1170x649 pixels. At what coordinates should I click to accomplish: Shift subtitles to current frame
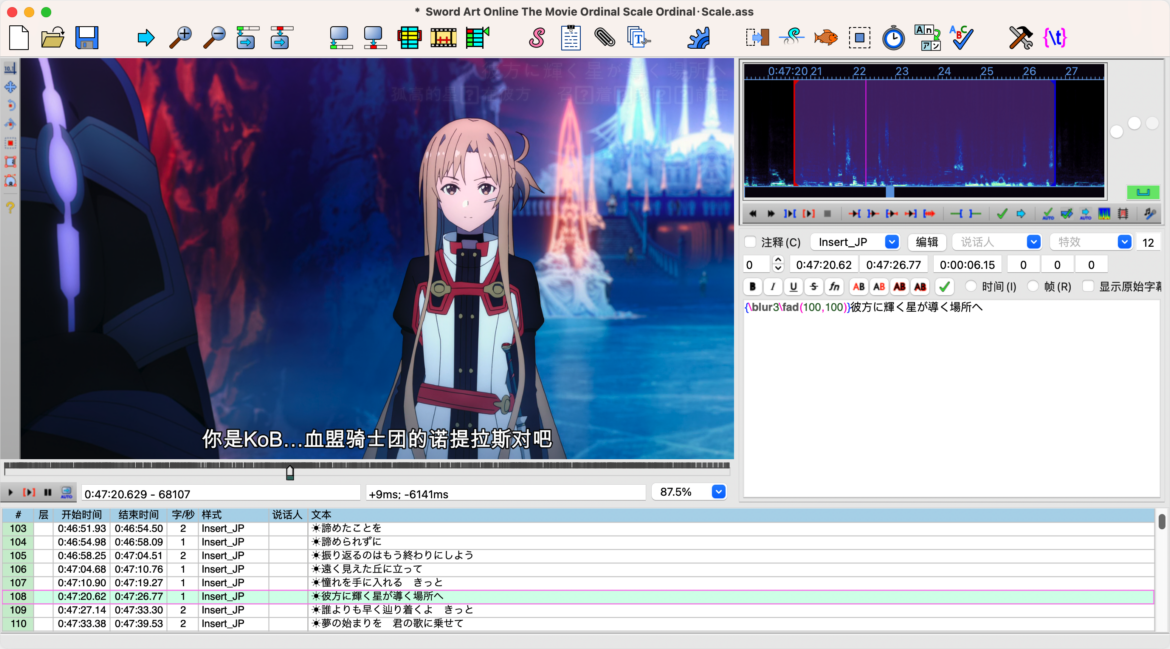point(478,37)
